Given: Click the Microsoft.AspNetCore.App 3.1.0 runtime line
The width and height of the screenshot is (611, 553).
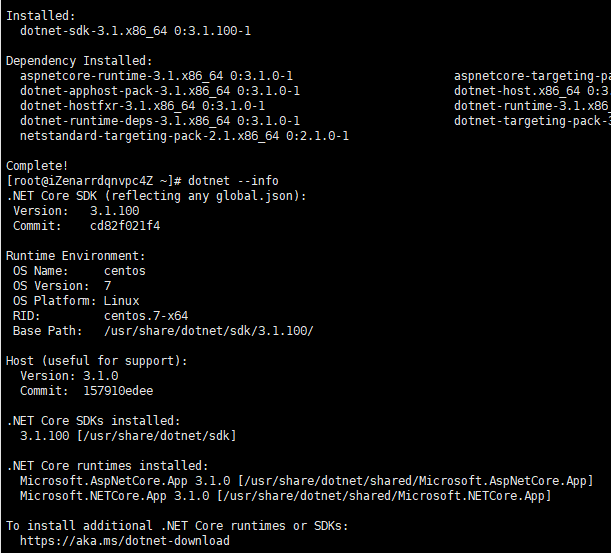Looking at the screenshot, I should point(307,481).
